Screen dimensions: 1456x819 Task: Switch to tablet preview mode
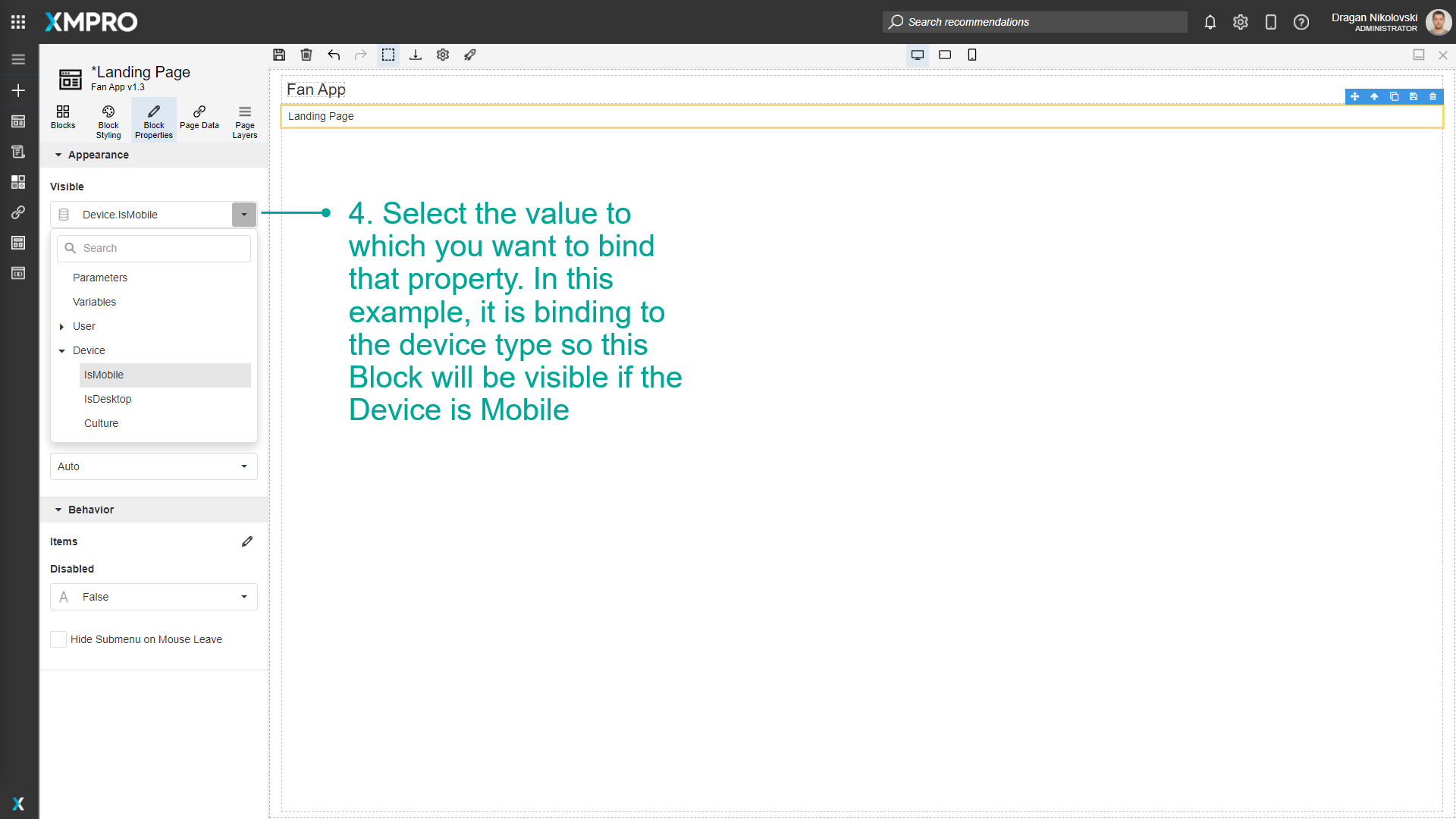point(945,55)
